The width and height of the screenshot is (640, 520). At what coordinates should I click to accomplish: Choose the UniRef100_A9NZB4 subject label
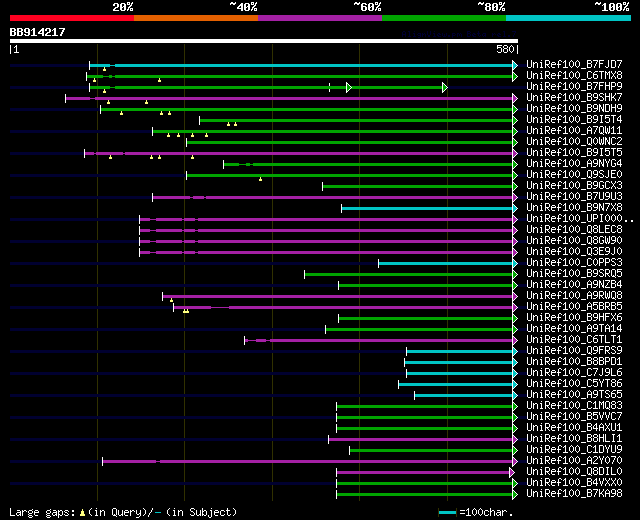tap(574, 284)
